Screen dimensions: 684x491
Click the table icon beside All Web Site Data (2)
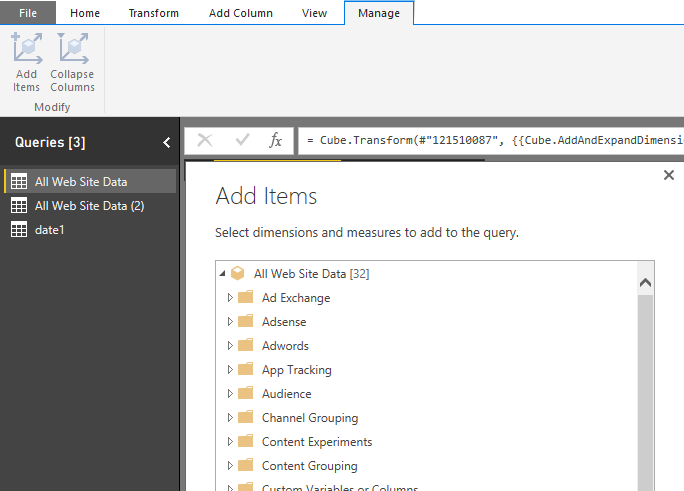19,205
